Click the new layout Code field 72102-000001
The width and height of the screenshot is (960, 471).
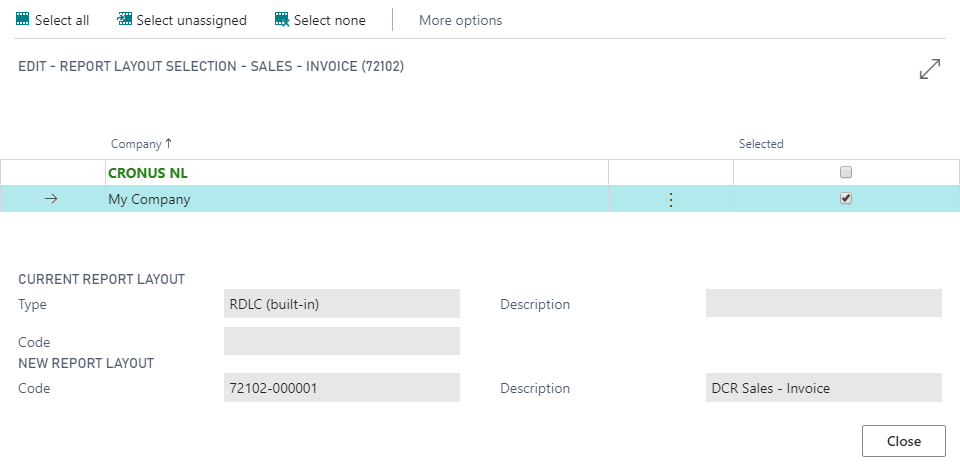click(341, 388)
